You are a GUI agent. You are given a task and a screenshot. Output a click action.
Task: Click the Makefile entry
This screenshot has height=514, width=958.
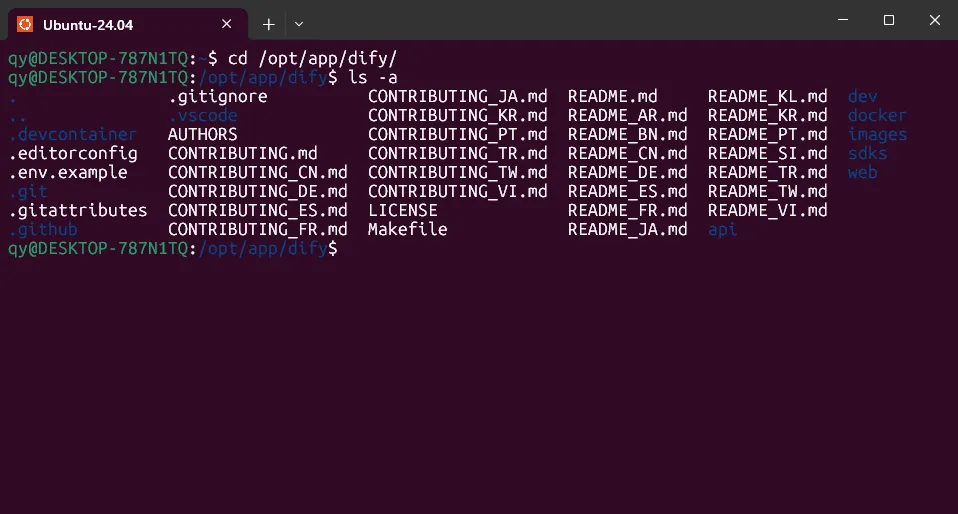click(x=407, y=230)
